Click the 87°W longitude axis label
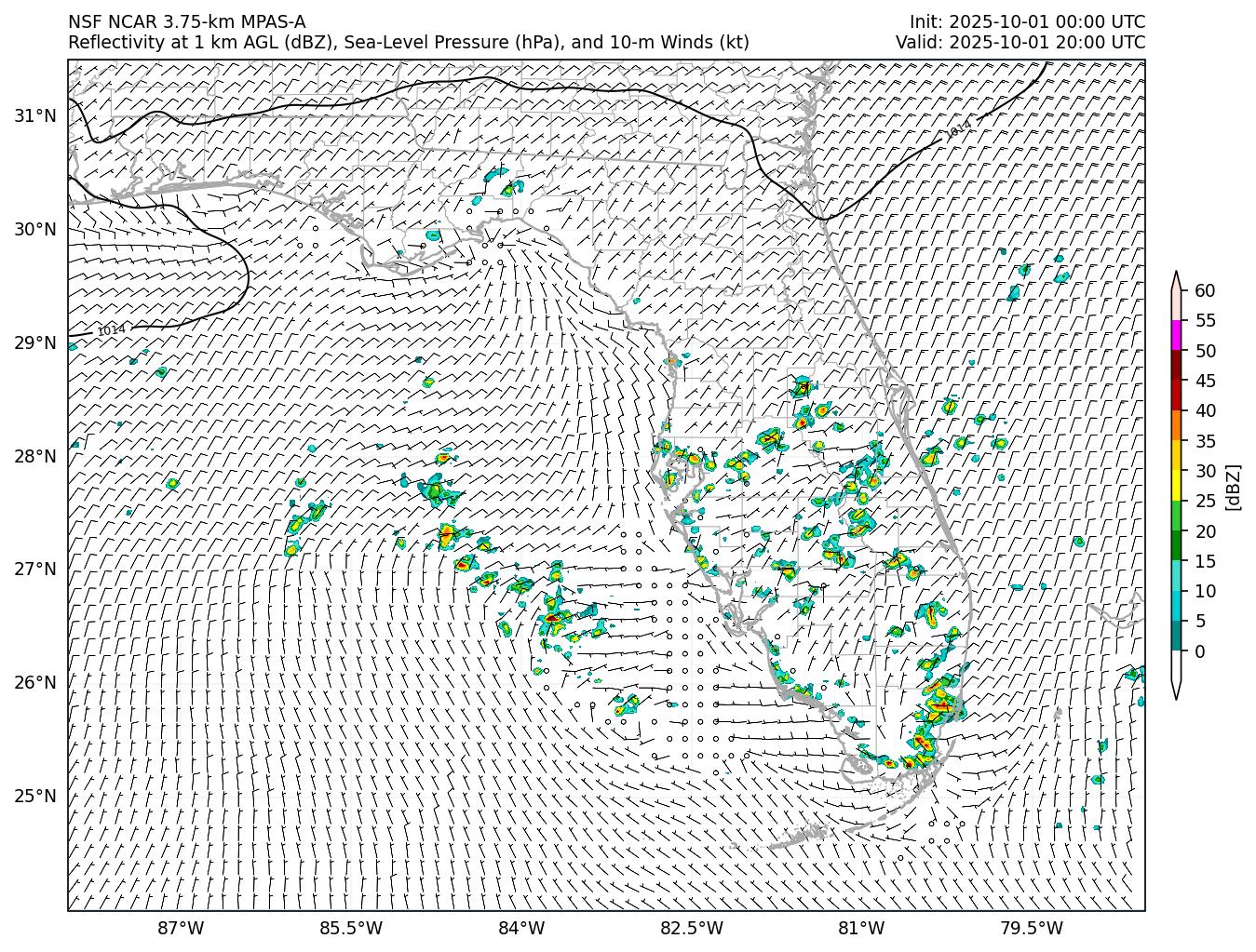The width and height of the screenshot is (1256, 952). click(x=181, y=928)
